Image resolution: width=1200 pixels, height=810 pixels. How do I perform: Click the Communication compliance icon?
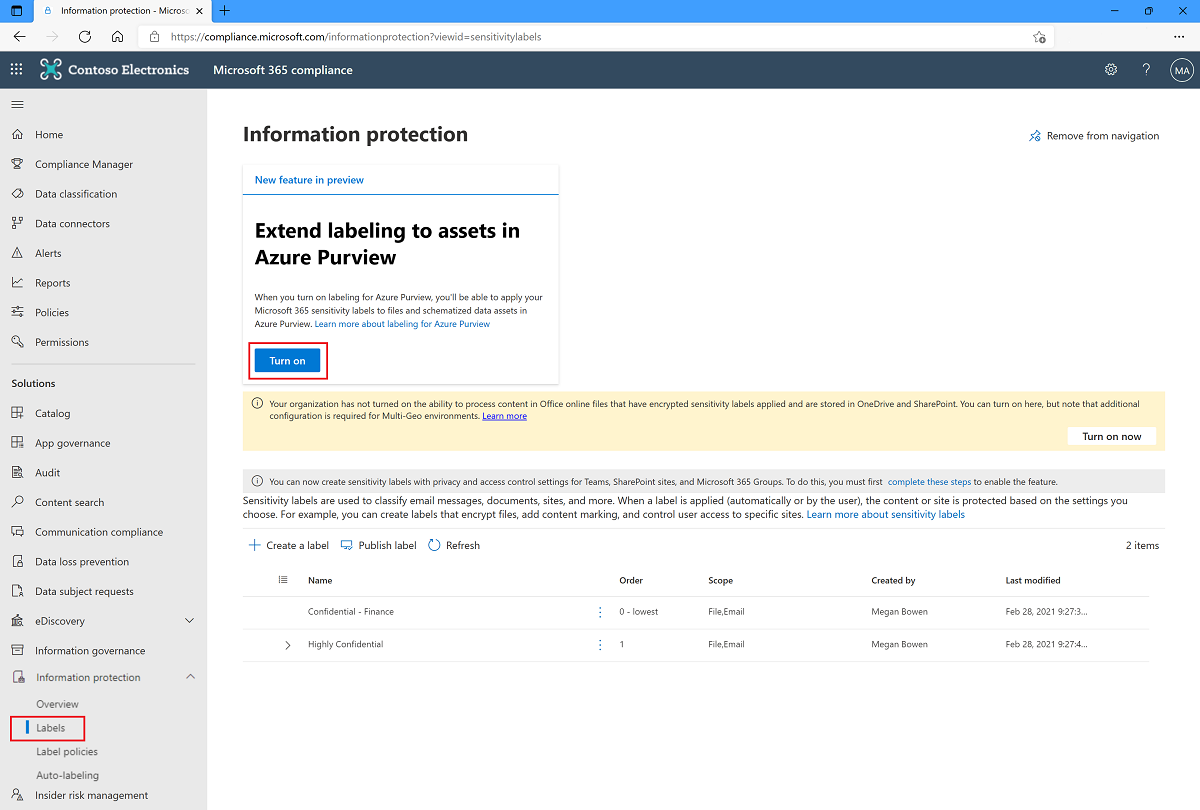point(17,532)
